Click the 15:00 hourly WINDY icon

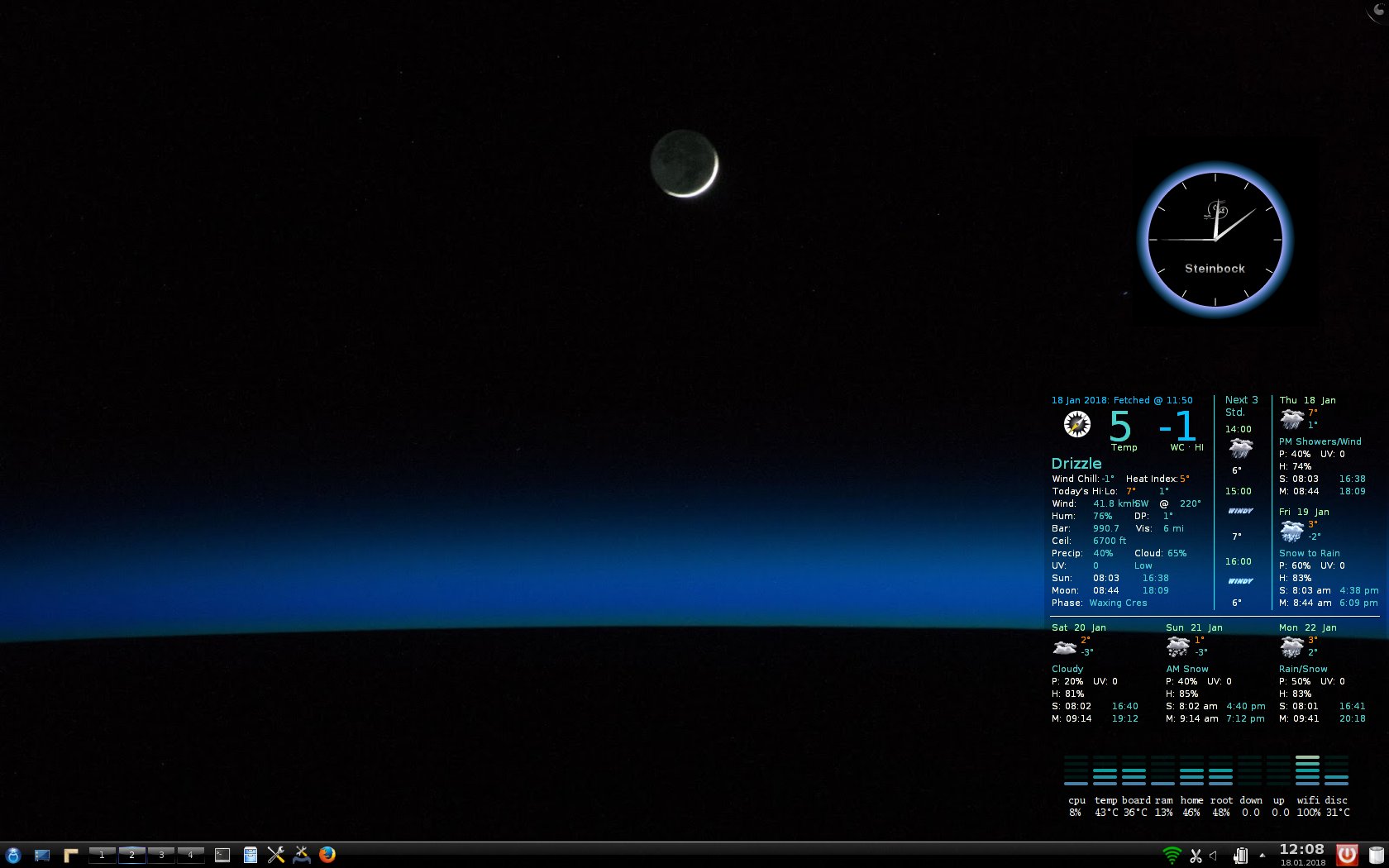pos(1240,511)
